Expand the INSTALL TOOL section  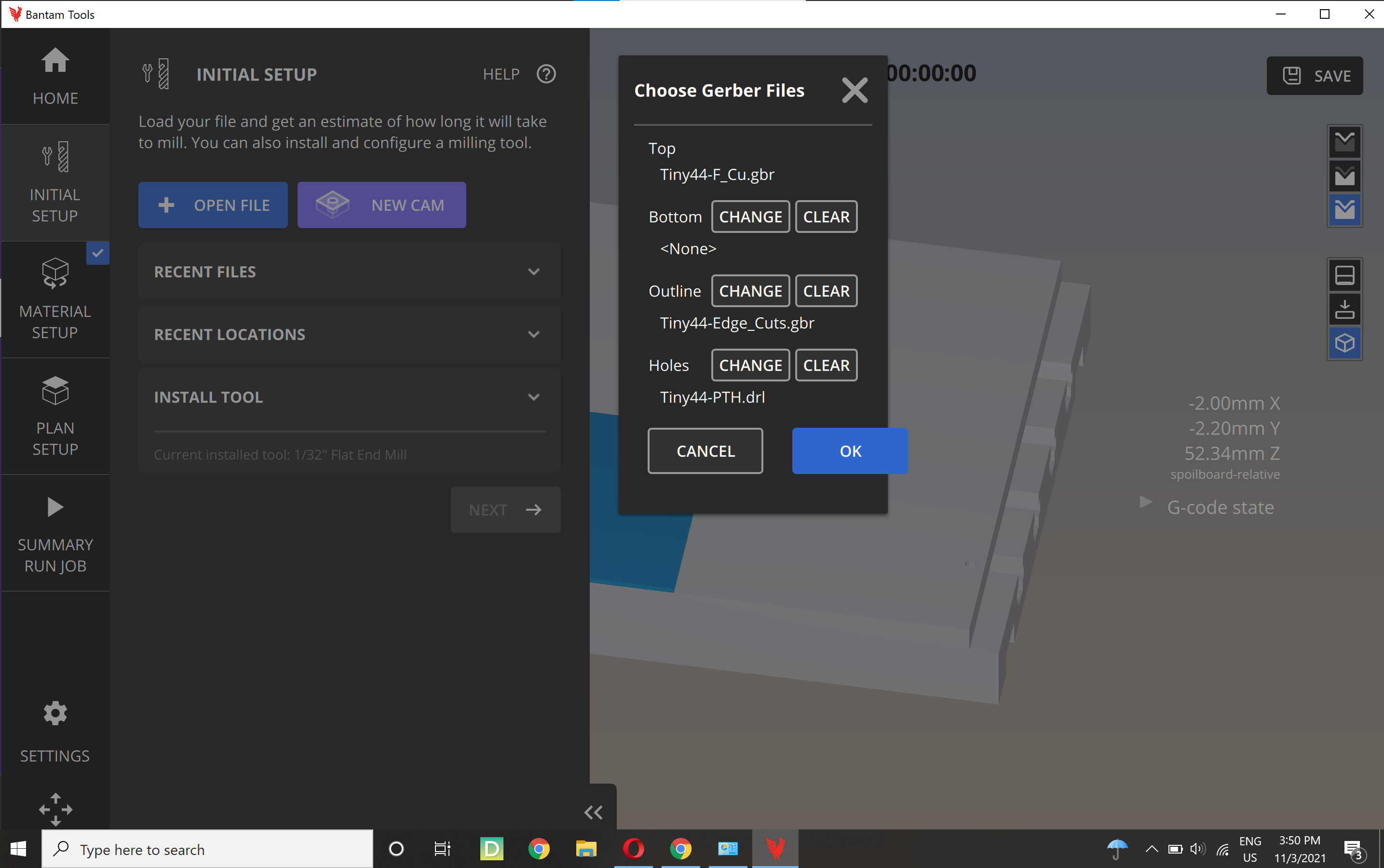349,397
